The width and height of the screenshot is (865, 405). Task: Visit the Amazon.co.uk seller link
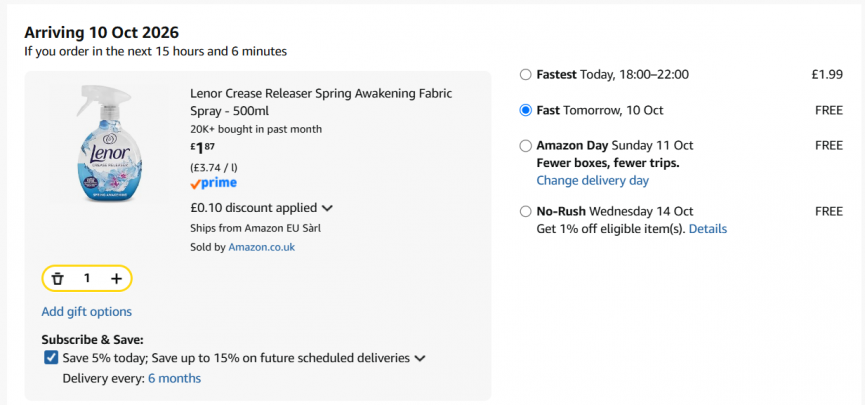pyautogui.click(x=261, y=247)
